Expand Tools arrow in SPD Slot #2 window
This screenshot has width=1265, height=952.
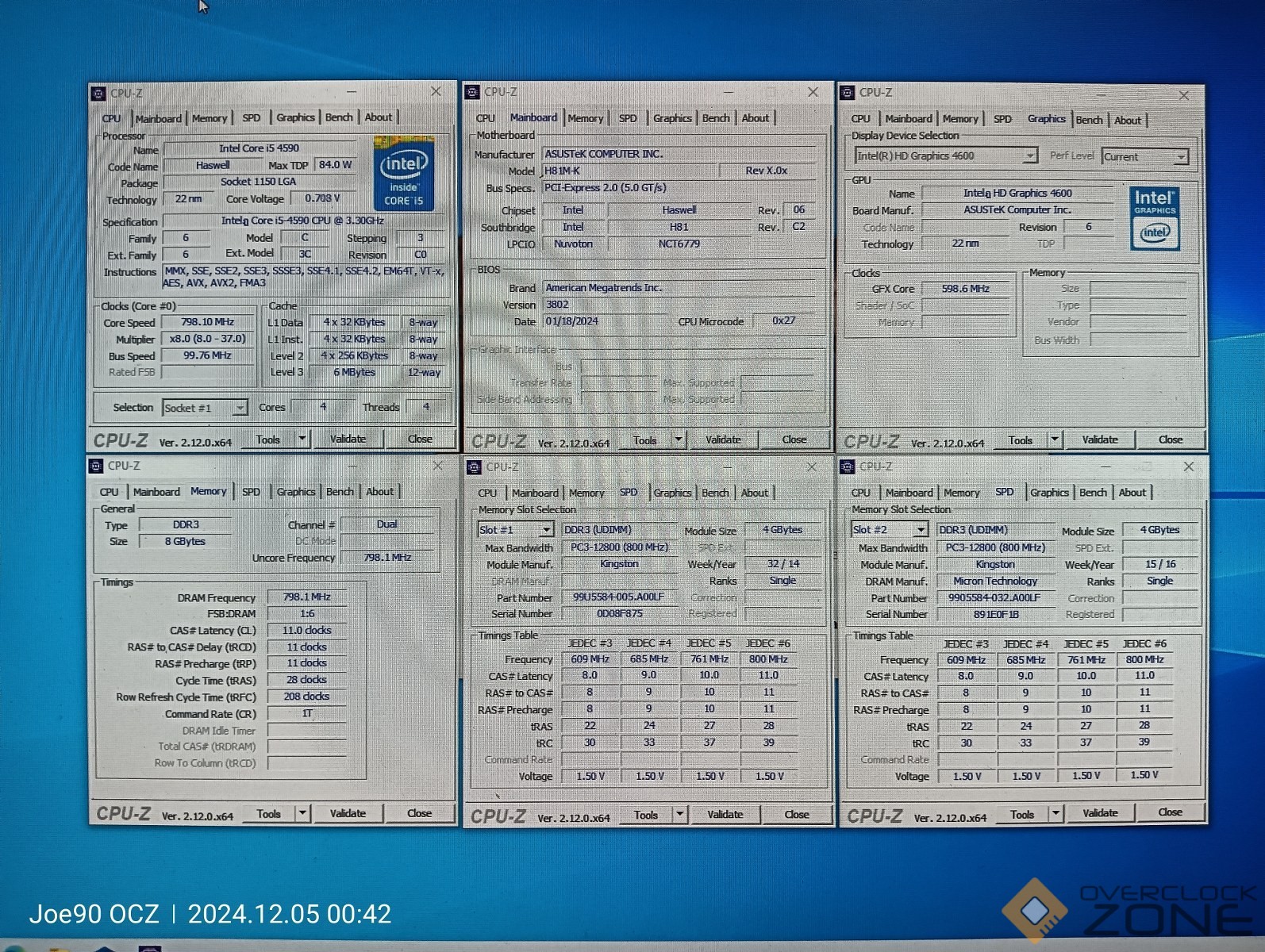1055,813
